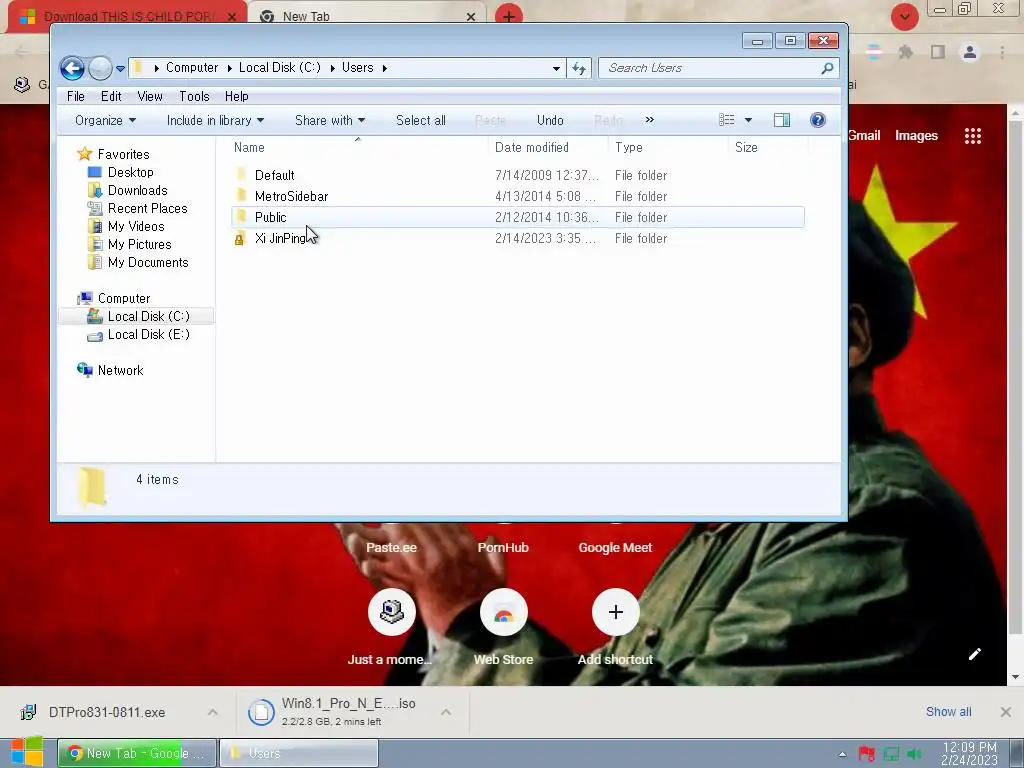Open the Include in library dropdown
Screen dimensions: 1024x768
[x=215, y=120]
